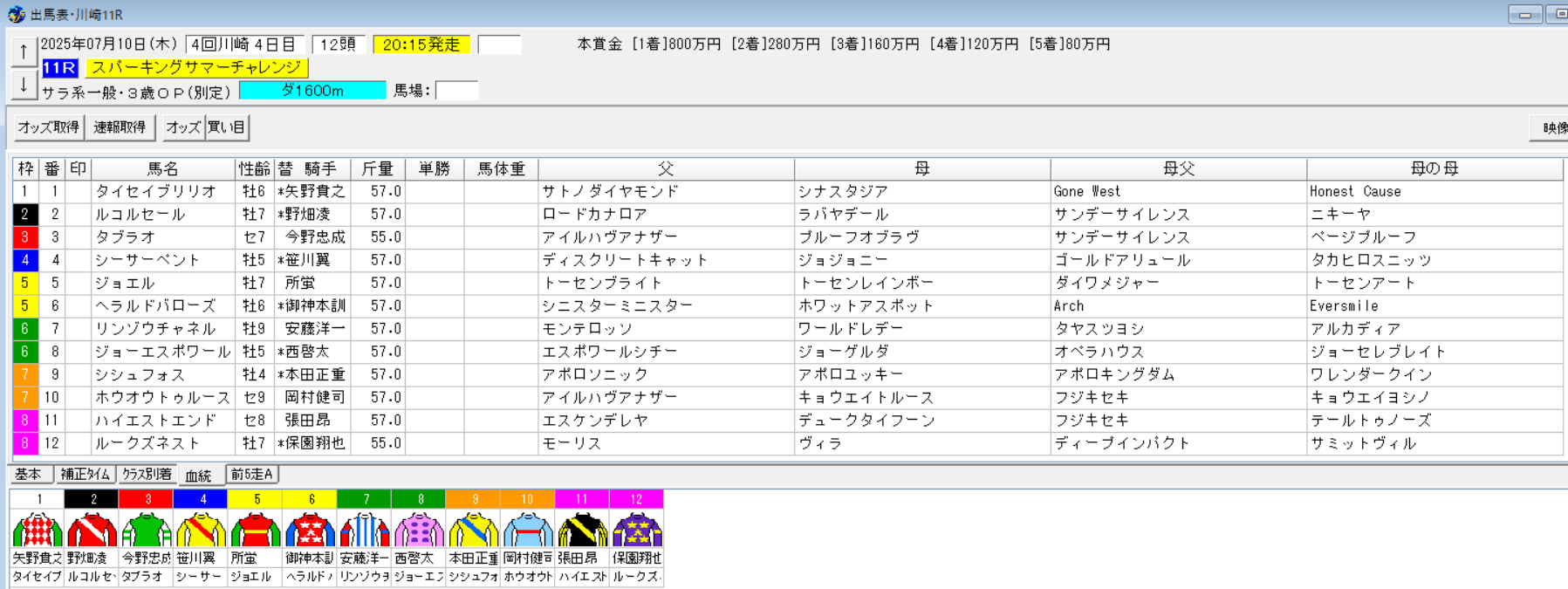This screenshot has width=1568, height=589.
Task: Click broodmare sire ディープインパクト
Action: click(1122, 443)
